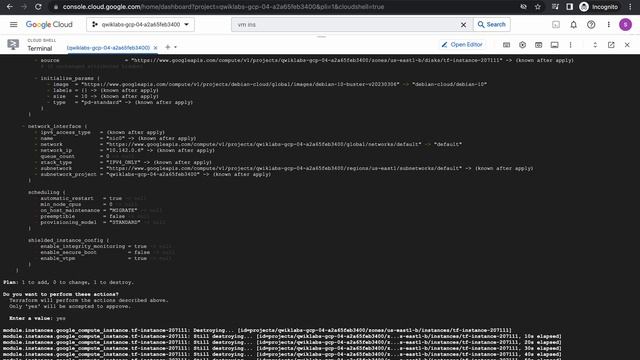Expand the new tab dropdown arrow
Image resolution: width=640 pixels, height=360 pixels.
click(176, 47)
